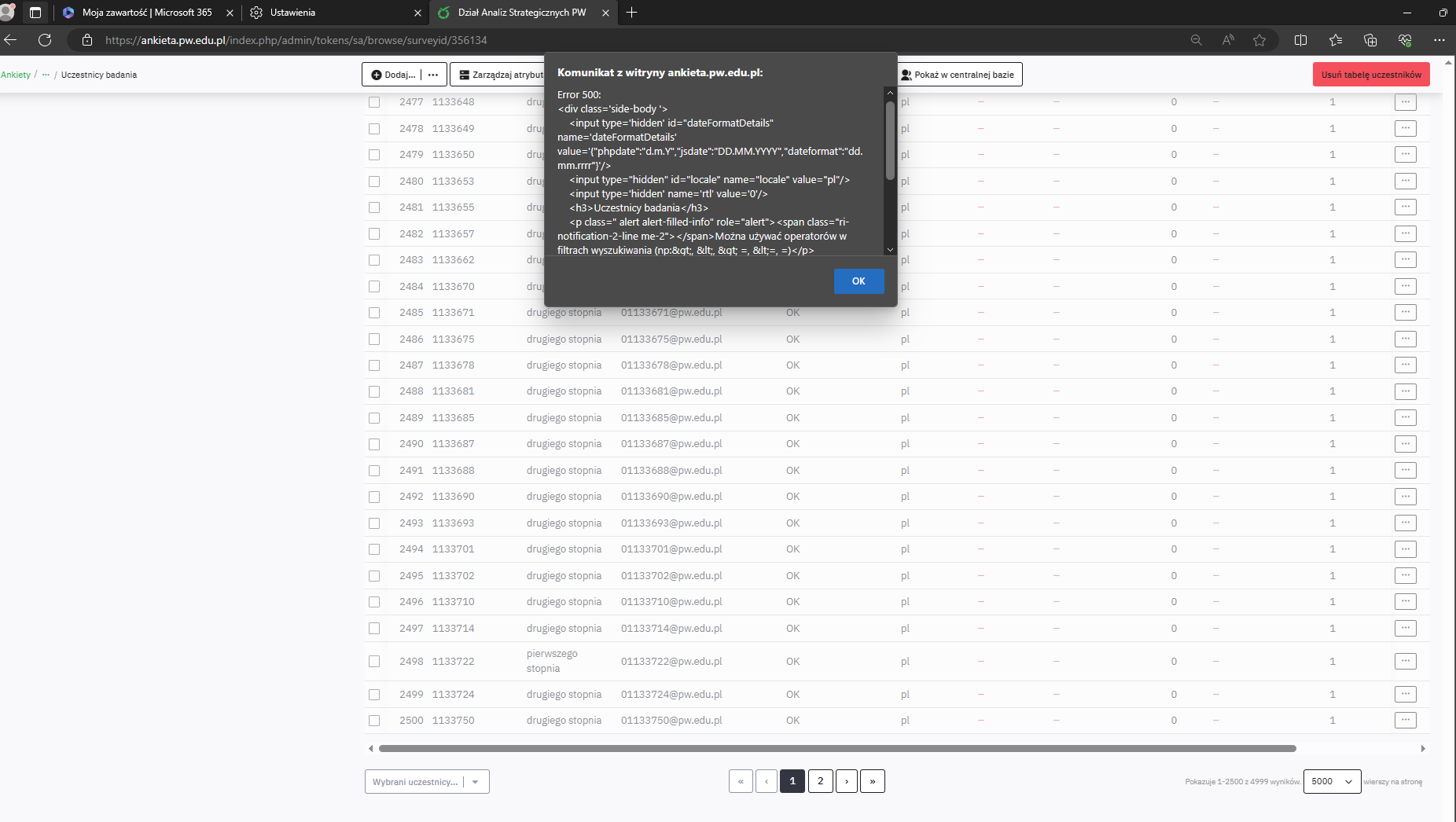Screen dimensions: 1456x822
Task: Click the zoom magnifier icon in address bar
Action: pos(1196,40)
